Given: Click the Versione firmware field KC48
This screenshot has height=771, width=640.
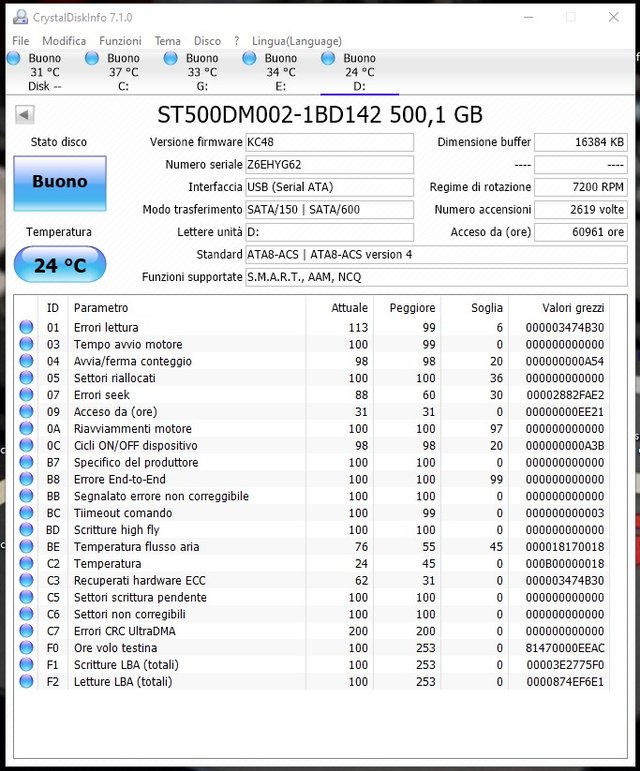Looking at the screenshot, I should tap(329, 142).
